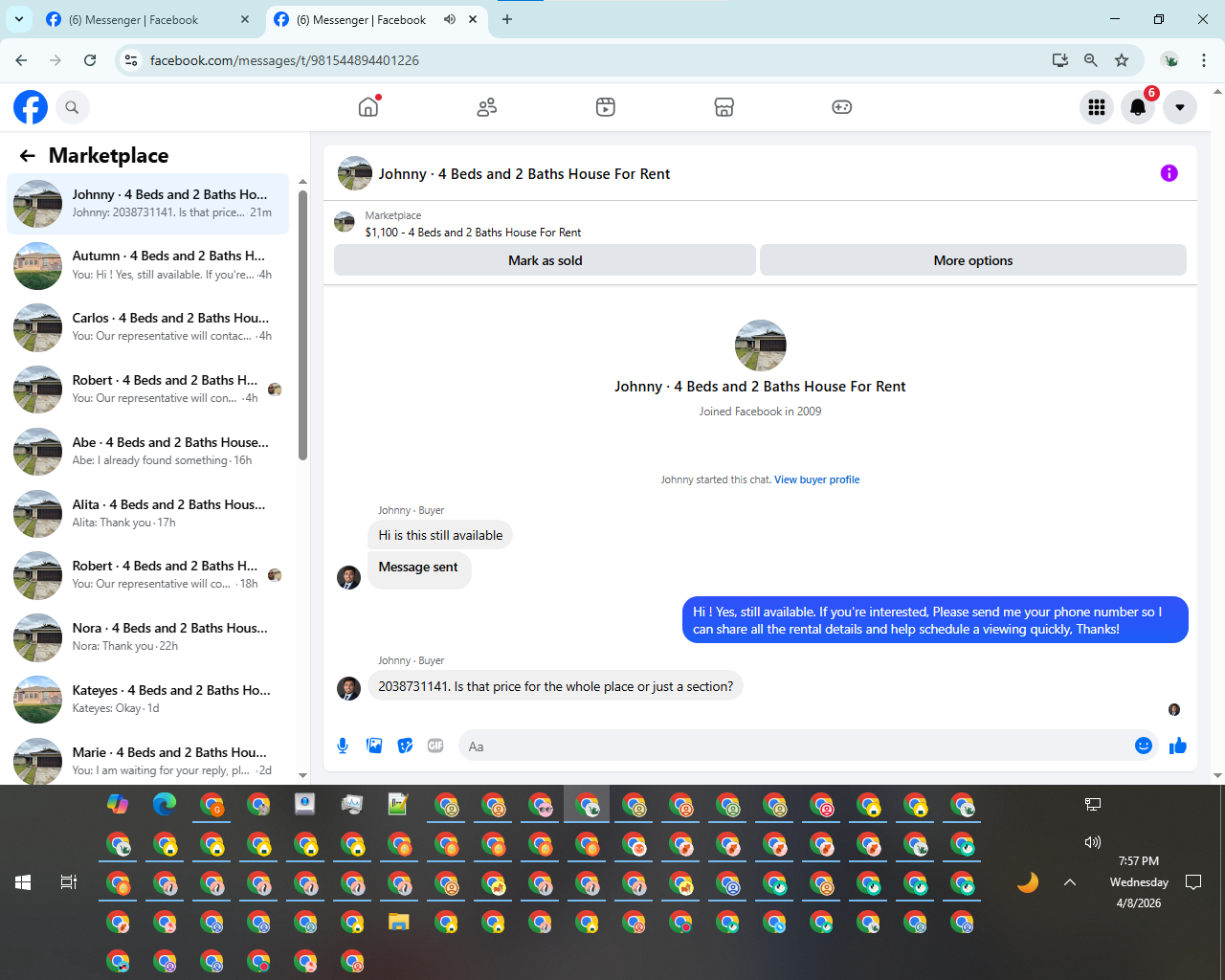The image size is (1225, 980).
Task: Open Microsoft Edge from the taskbar
Action: (165, 804)
